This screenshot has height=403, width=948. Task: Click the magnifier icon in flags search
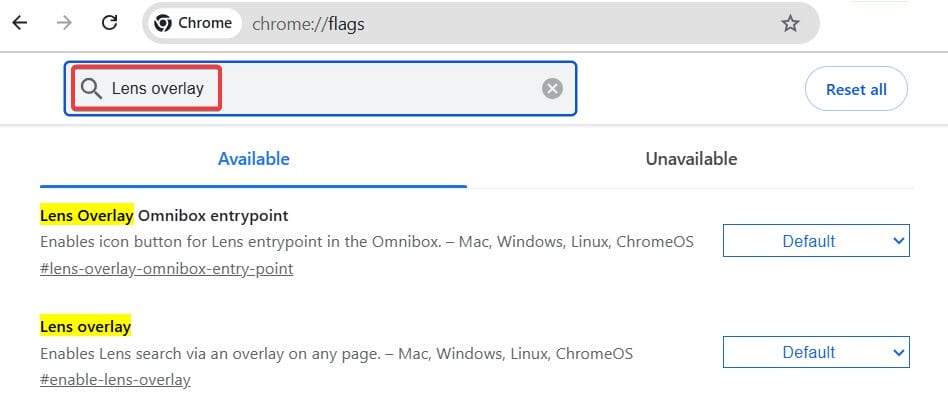point(92,89)
